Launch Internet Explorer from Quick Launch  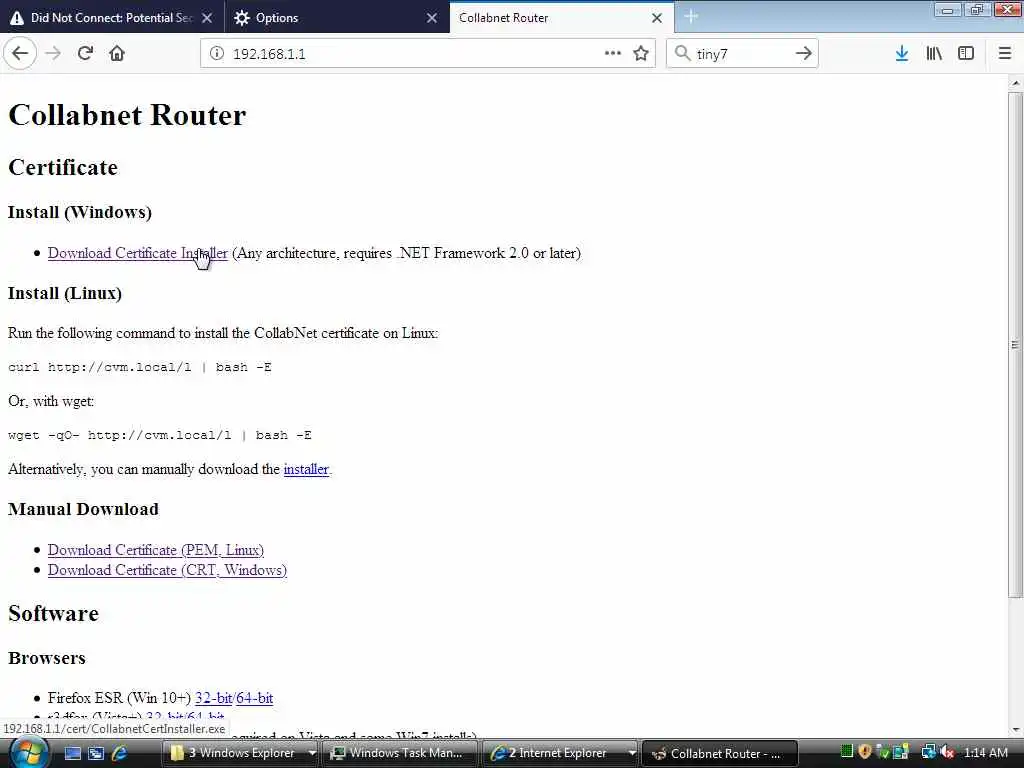pyautogui.click(x=120, y=754)
